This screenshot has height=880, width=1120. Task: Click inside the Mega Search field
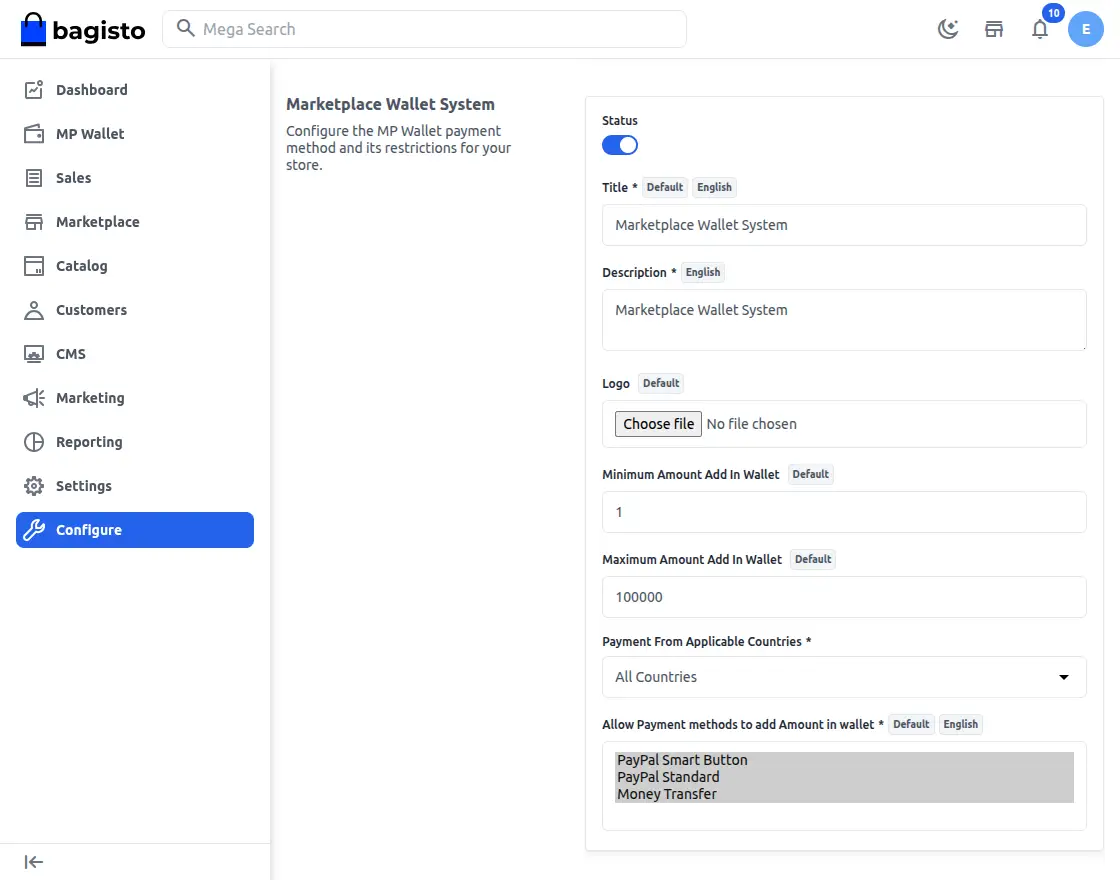pyautogui.click(x=424, y=29)
